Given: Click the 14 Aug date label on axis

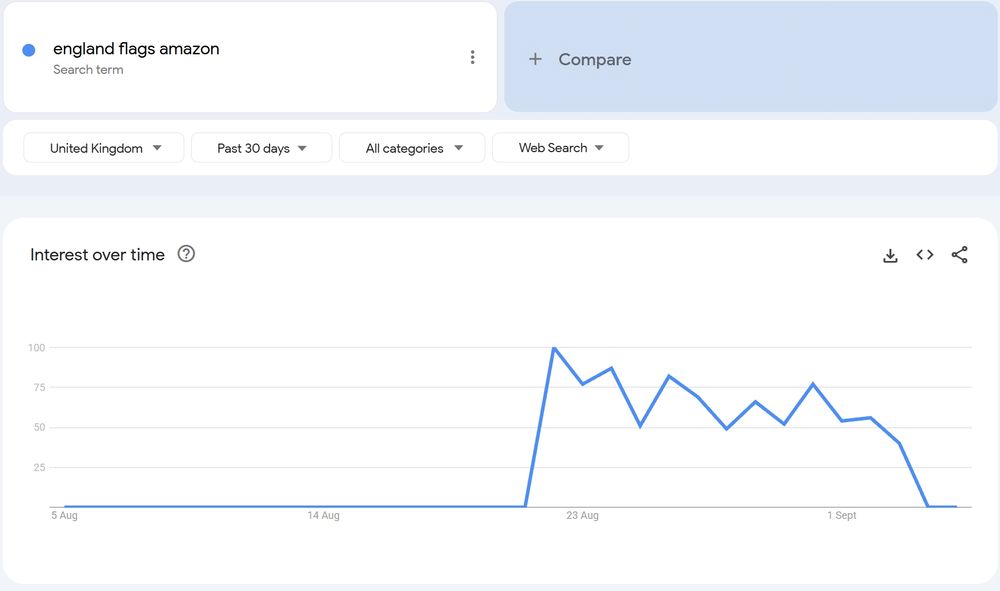Looking at the screenshot, I should point(323,516).
